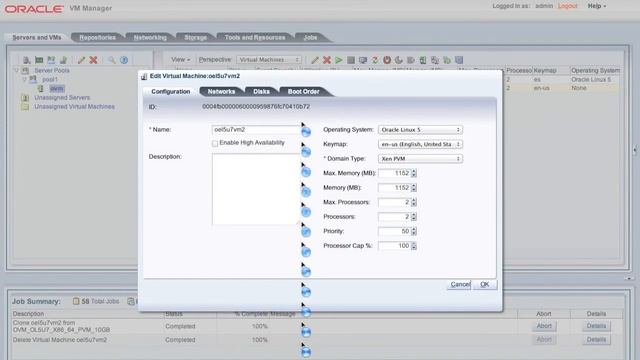Click the green clone customizer icon in VM toolbar
The height and width of the screenshot is (360, 640).
(447, 60)
